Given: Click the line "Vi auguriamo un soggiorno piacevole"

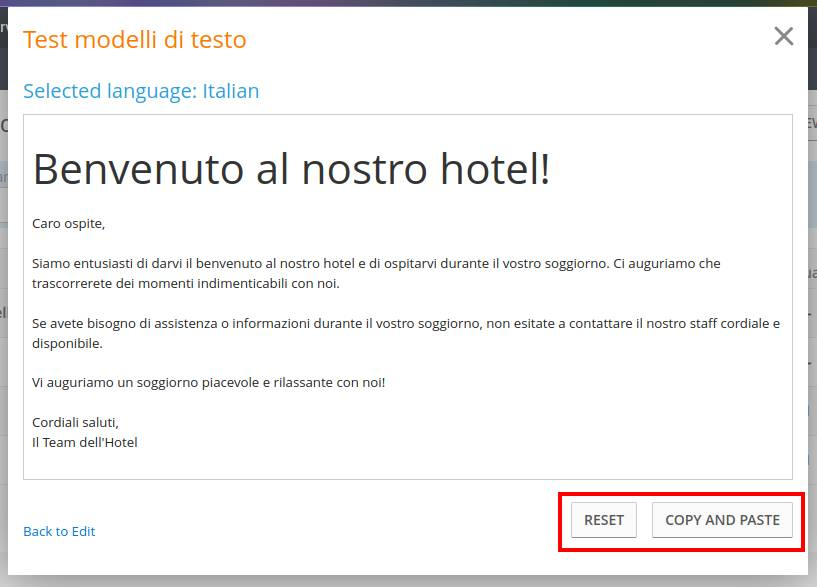Looking at the screenshot, I should 208,382.
